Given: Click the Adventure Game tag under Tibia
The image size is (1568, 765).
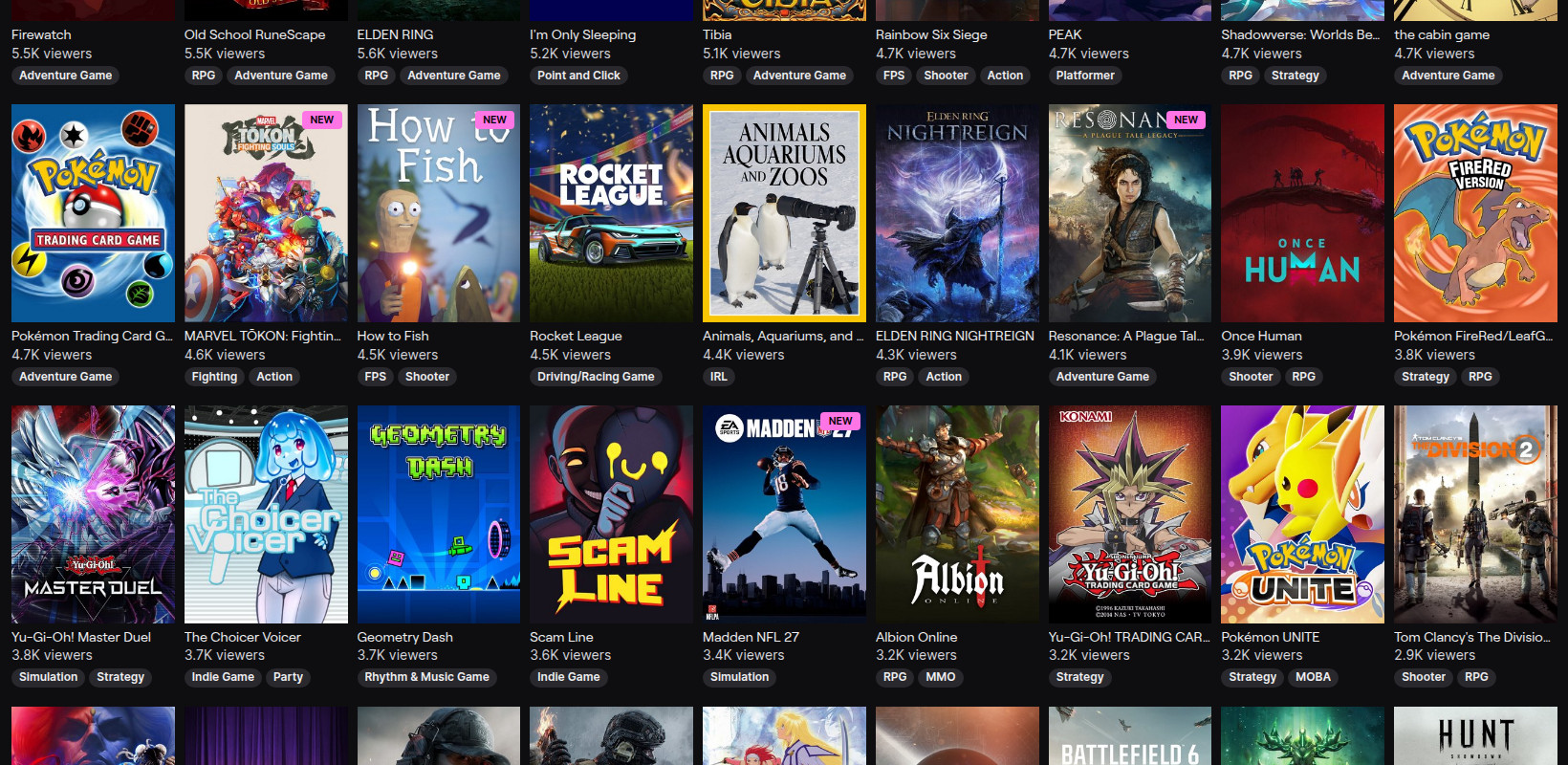Looking at the screenshot, I should coord(799,76).
